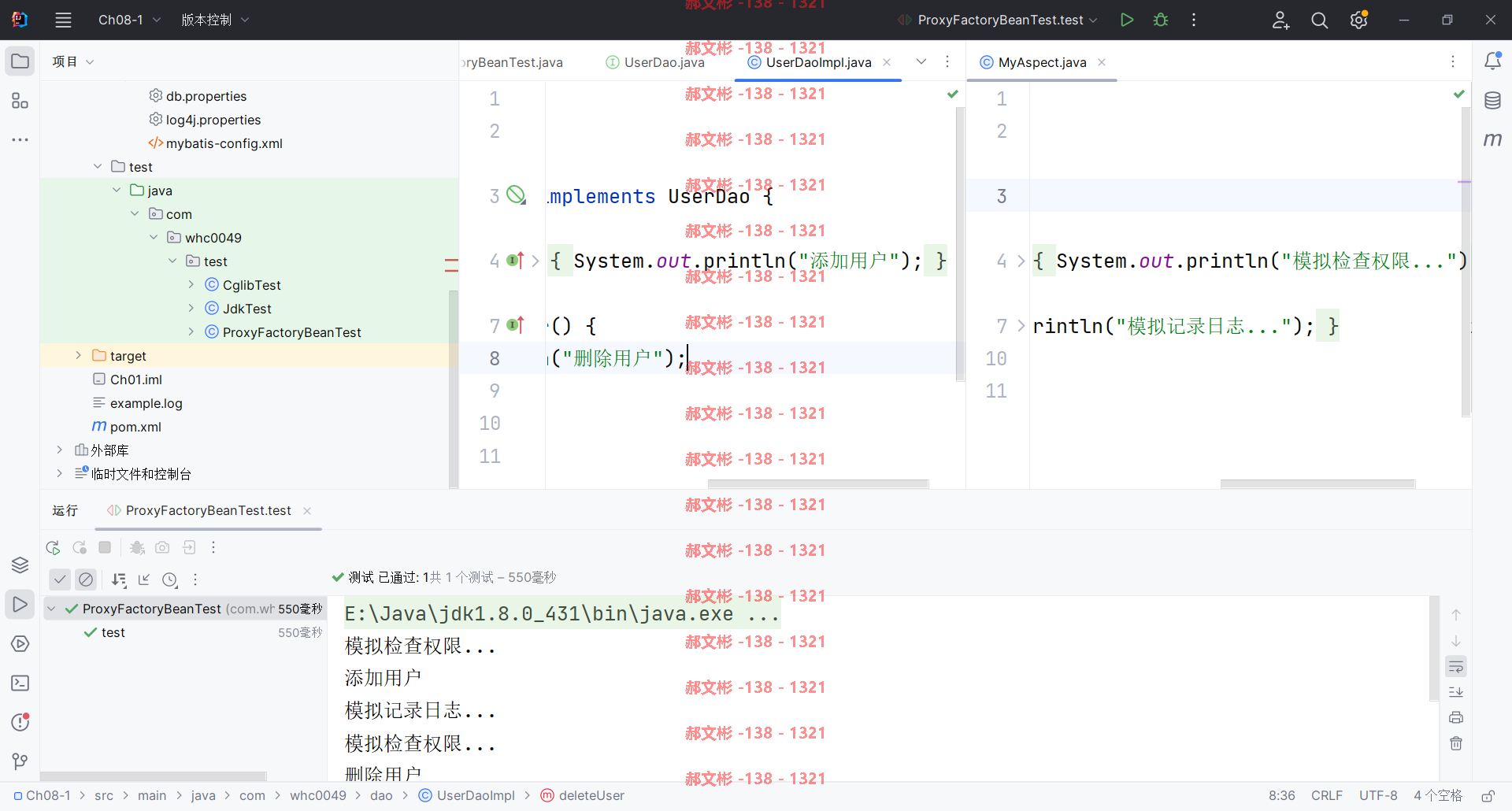Show hidden editor tabs chevron

[x=921, y=61]
